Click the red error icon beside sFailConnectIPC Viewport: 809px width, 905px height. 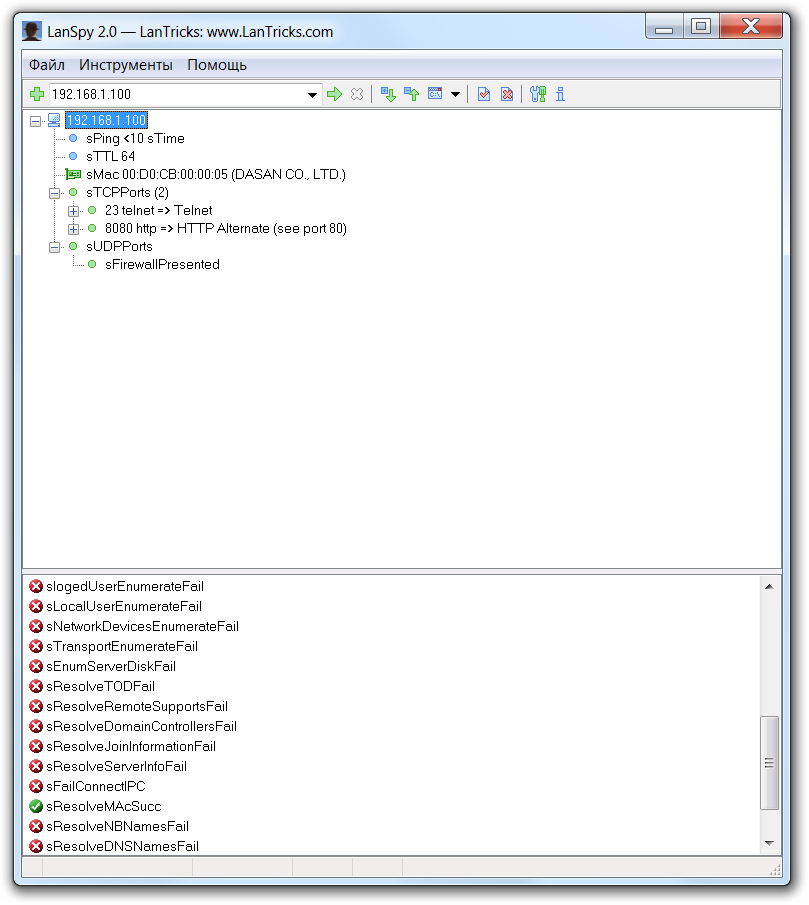click(36, 787)
